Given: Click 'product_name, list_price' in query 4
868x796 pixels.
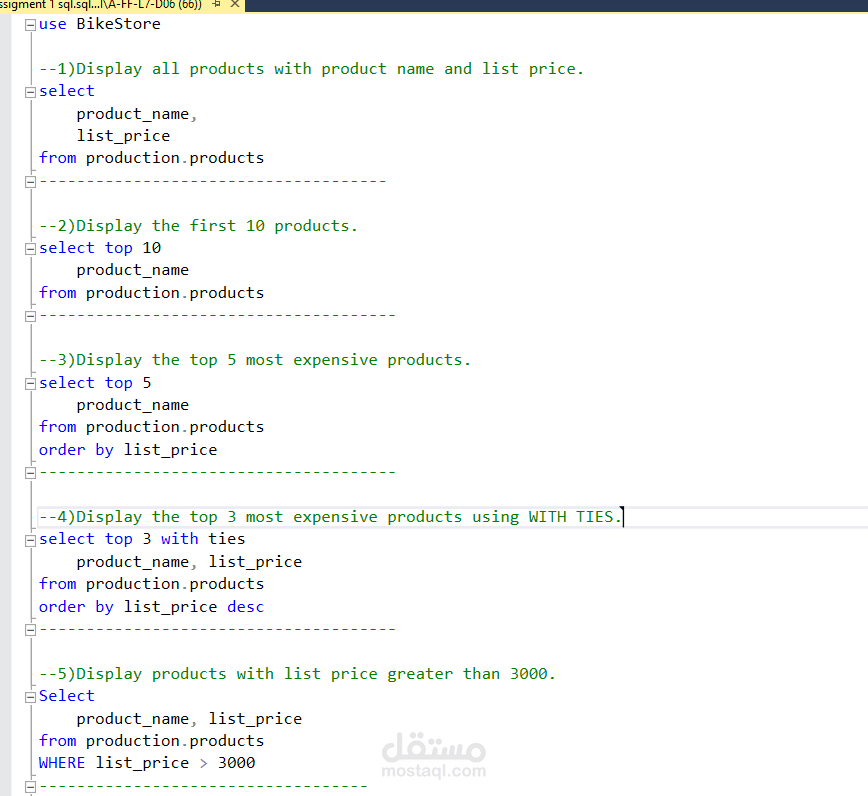Looking at the screenshot, I should pyautogui.click(x=189, y=562).
